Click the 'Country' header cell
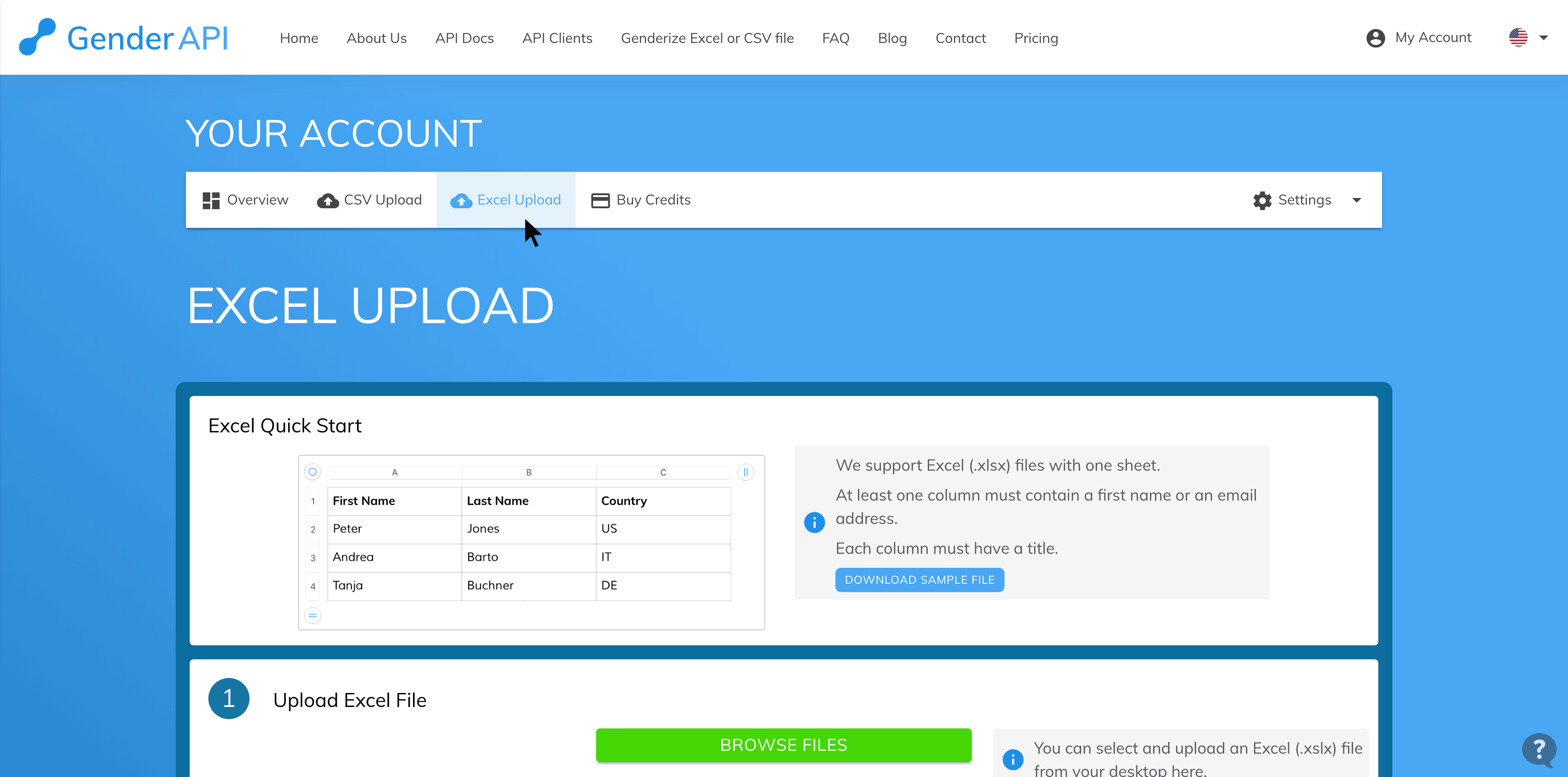The width and height of the screenshot is (1568, 777). coord(663,501)
